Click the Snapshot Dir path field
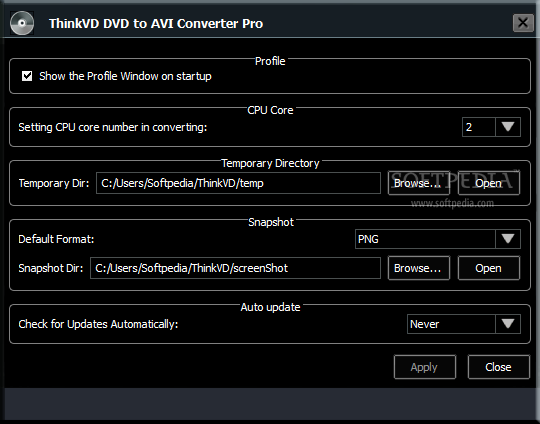The height and width of the screenshot is (424, 540). click(x=235, y=268)
